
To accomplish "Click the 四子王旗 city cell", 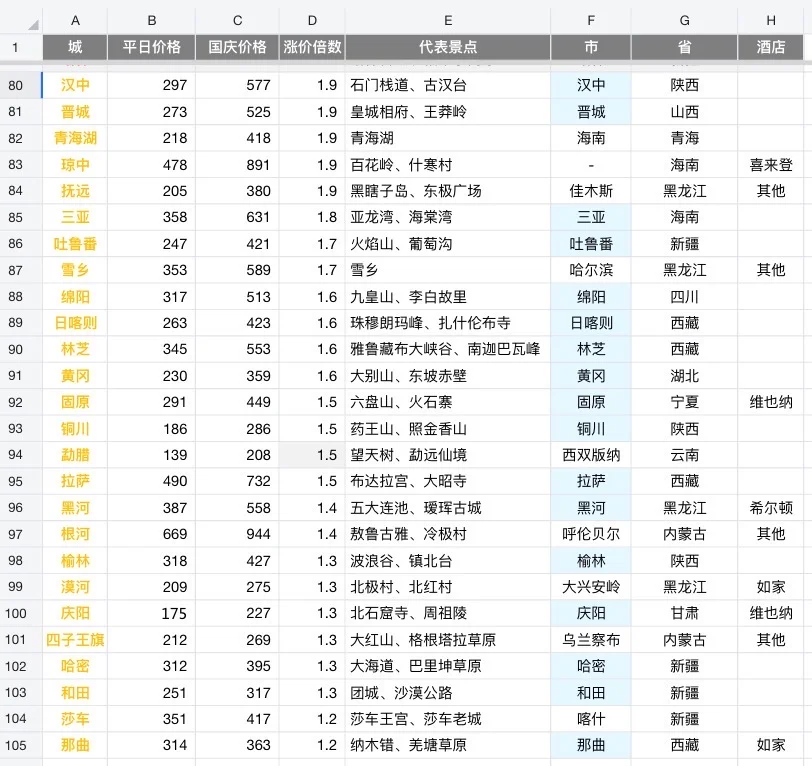I will 75,640.
